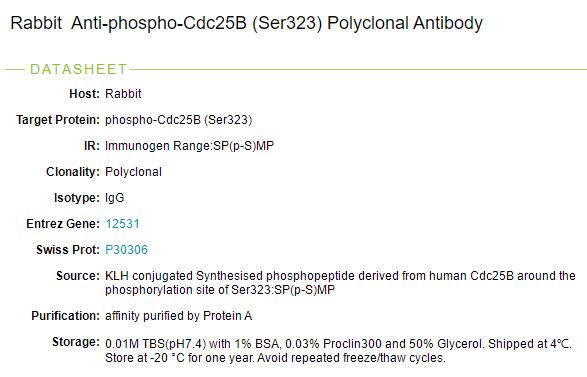Click the antibody product title

(x=247, y=23)
